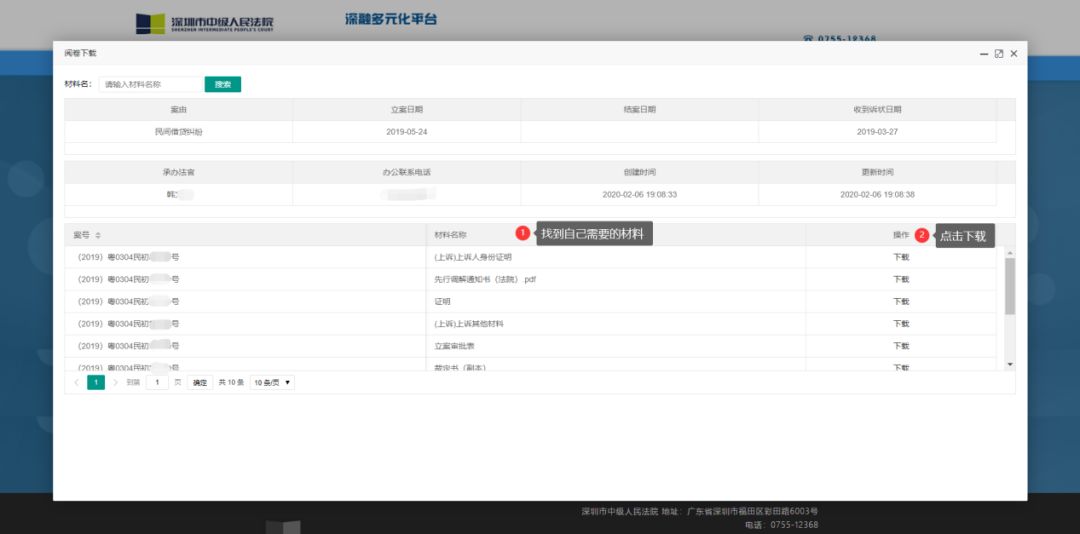Click the 搜索 search button

tap(222, 85)
